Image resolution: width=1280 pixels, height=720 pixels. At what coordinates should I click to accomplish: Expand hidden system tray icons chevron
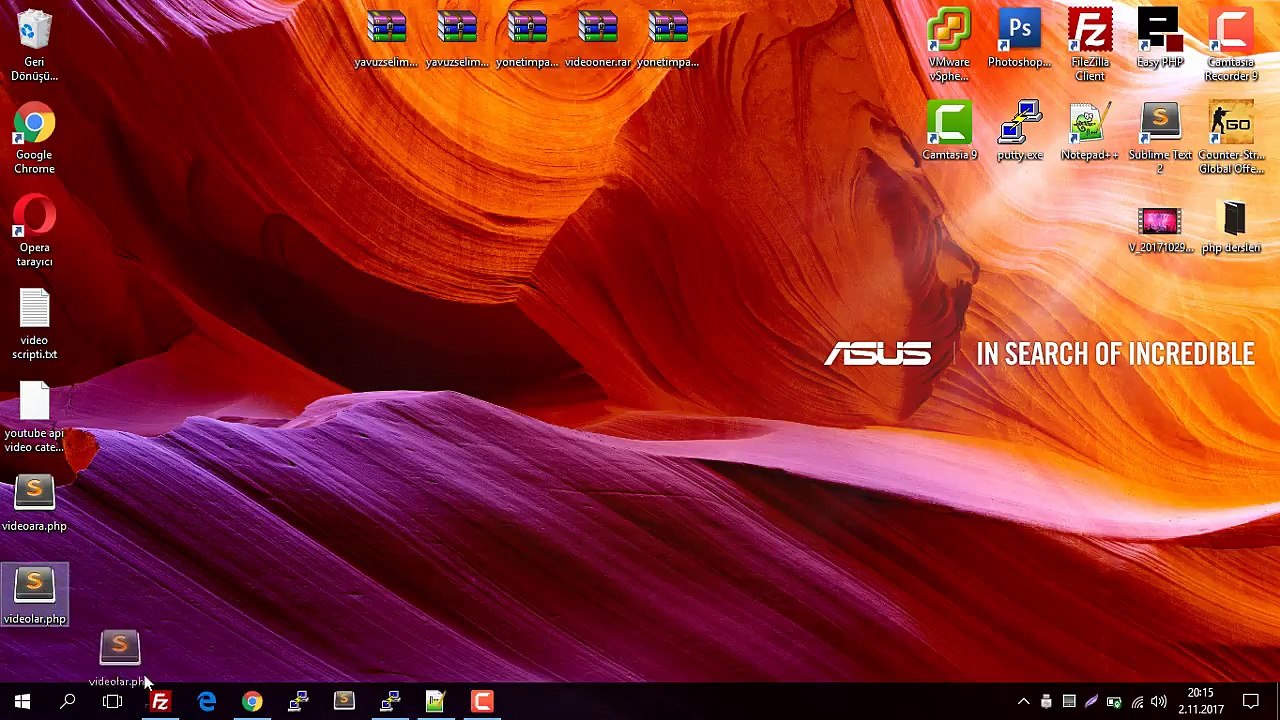(1023, 702)
